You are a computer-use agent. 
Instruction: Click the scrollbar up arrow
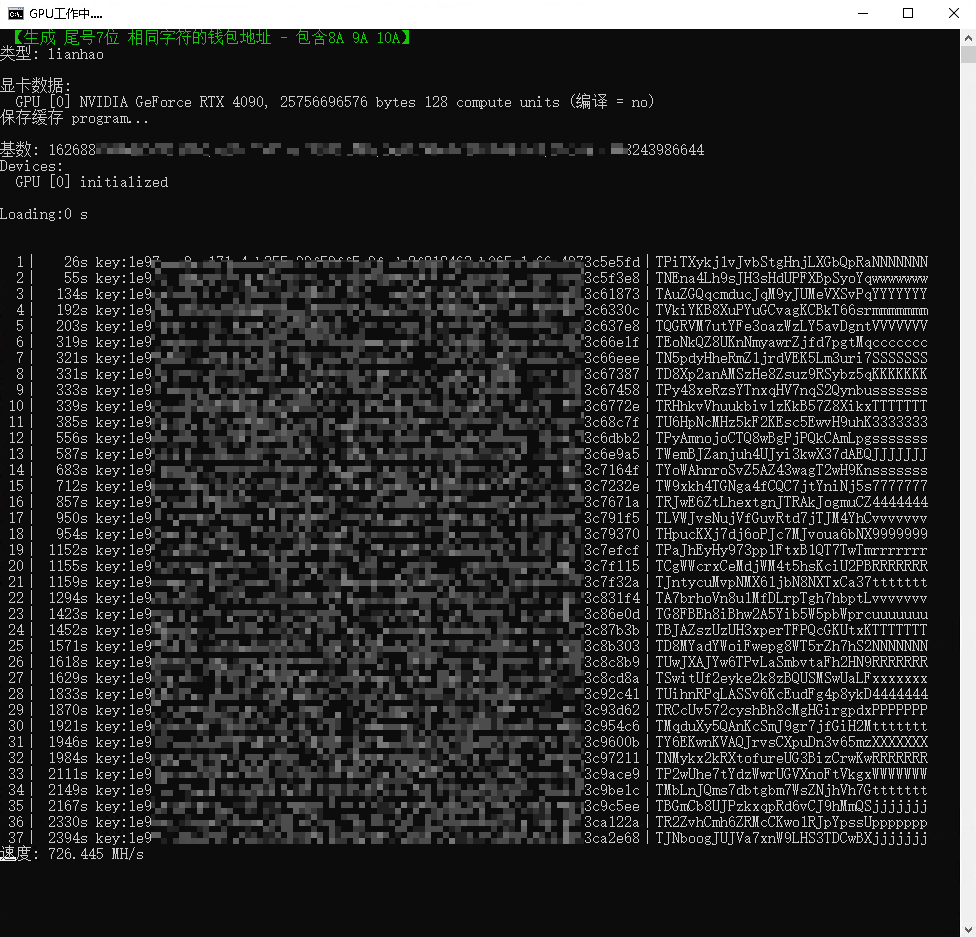pyautogui.click(x=967, y=37)
